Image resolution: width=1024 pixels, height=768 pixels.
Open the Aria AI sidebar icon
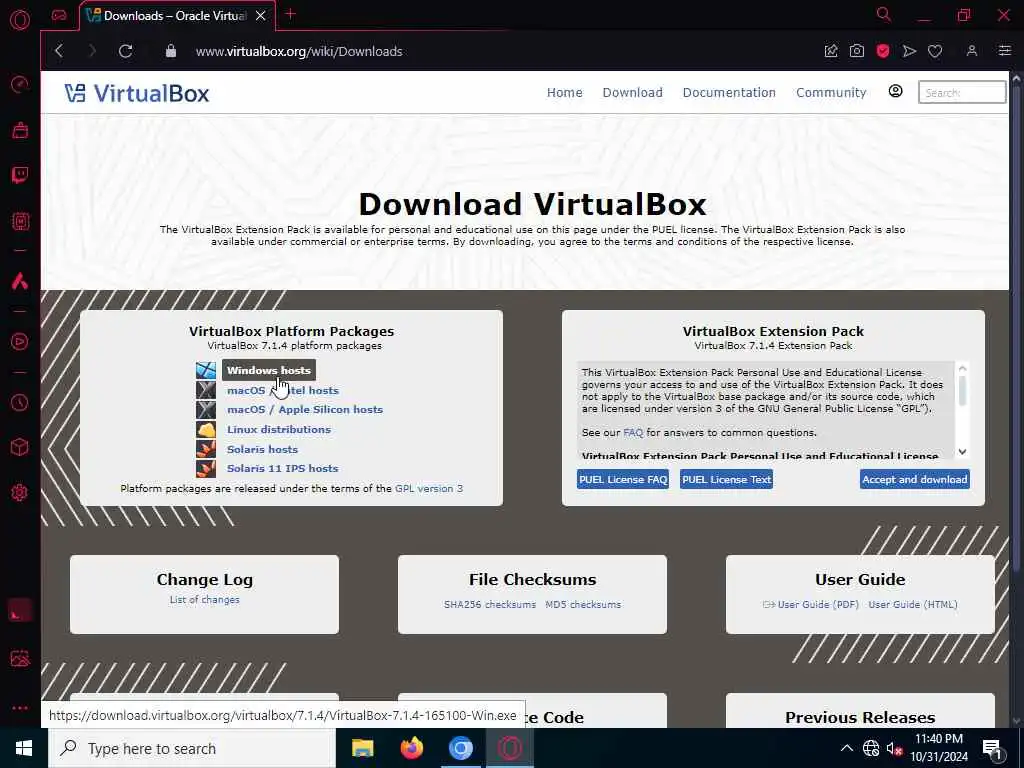(x=20, y=281)
